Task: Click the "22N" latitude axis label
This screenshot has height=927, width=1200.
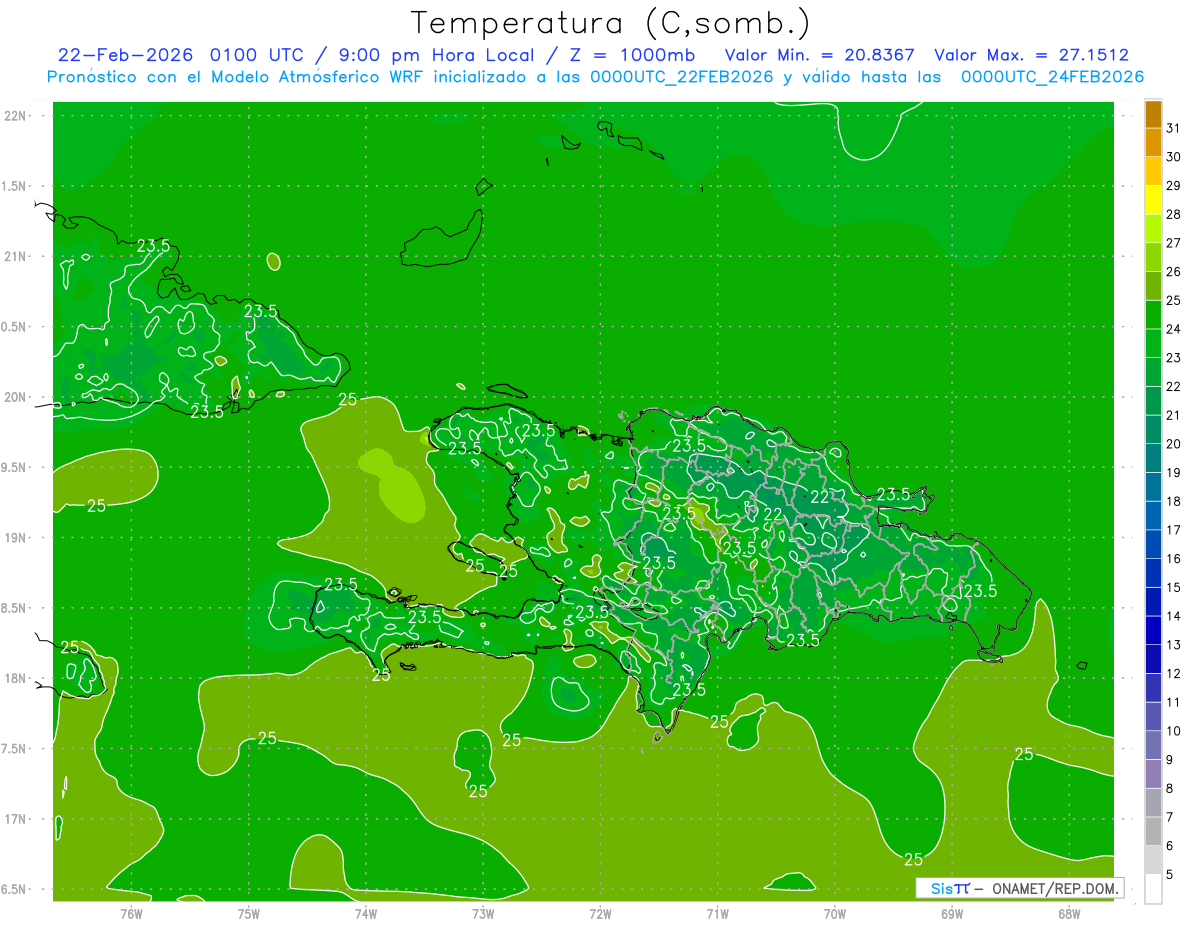Action: [16, 116]
